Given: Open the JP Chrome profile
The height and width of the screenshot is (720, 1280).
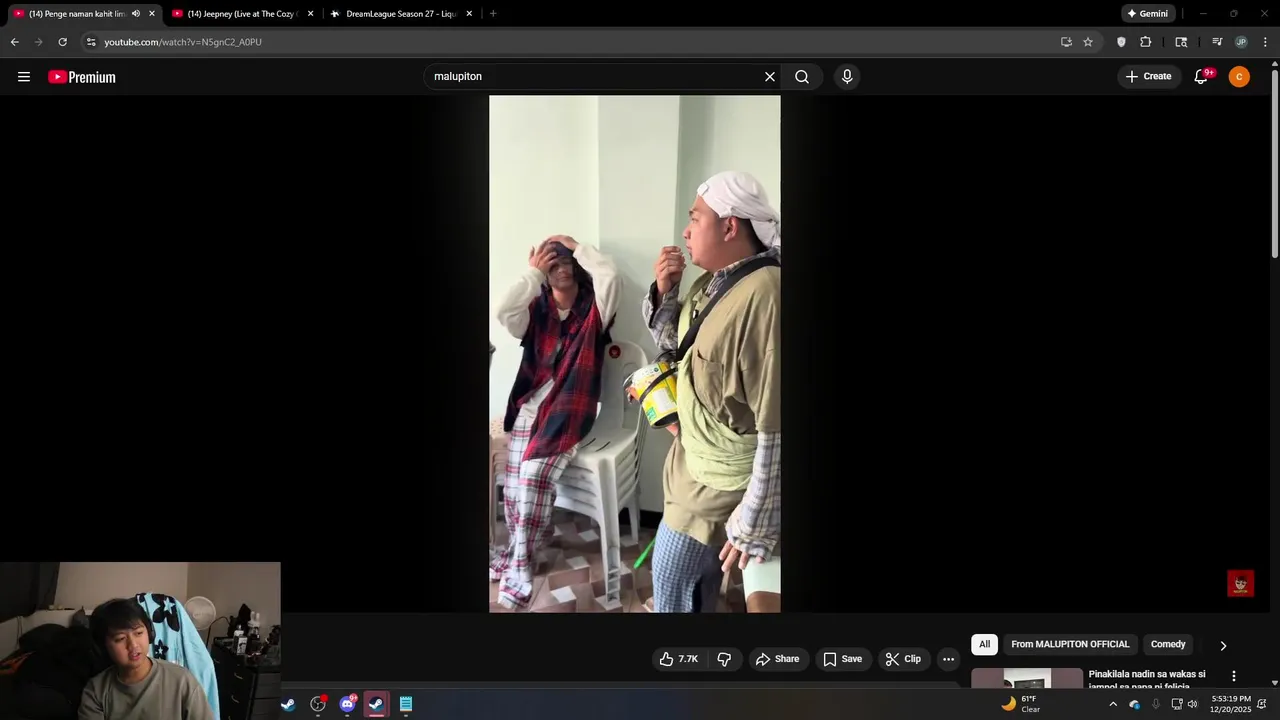Looking at the screenshot, I should tap(1241, 42).
